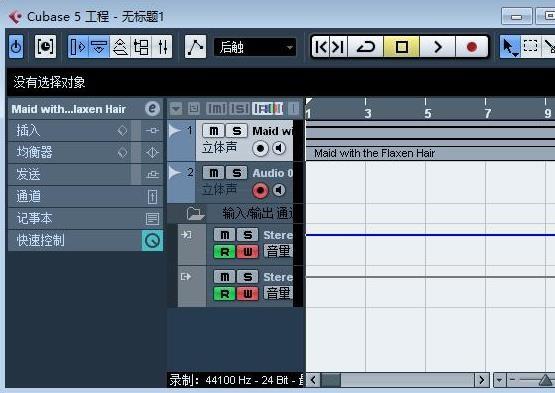Open the 后触 automation mode dropdown

pos(255,47)
